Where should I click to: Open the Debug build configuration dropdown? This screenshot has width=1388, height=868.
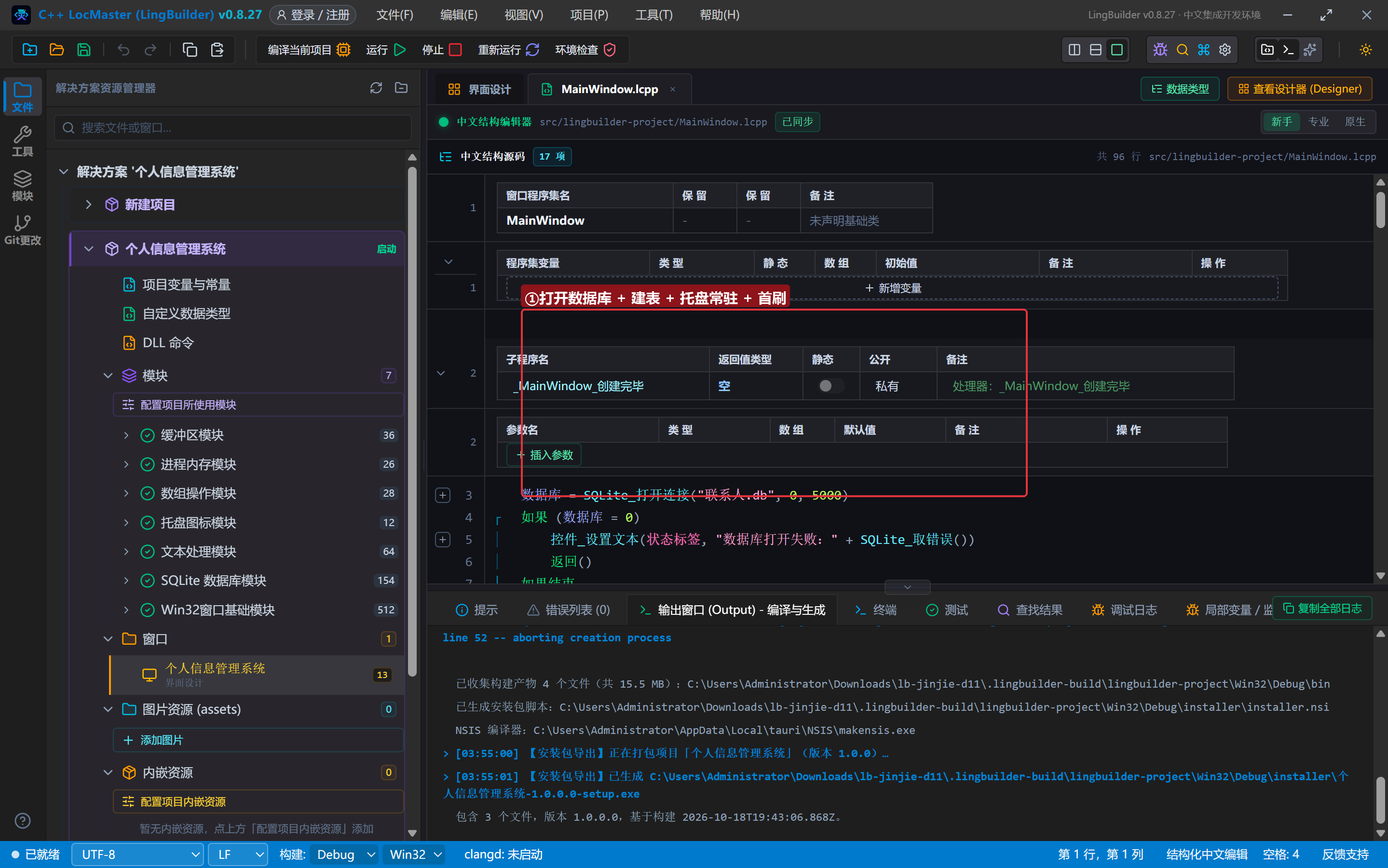[x=344, y=854]
